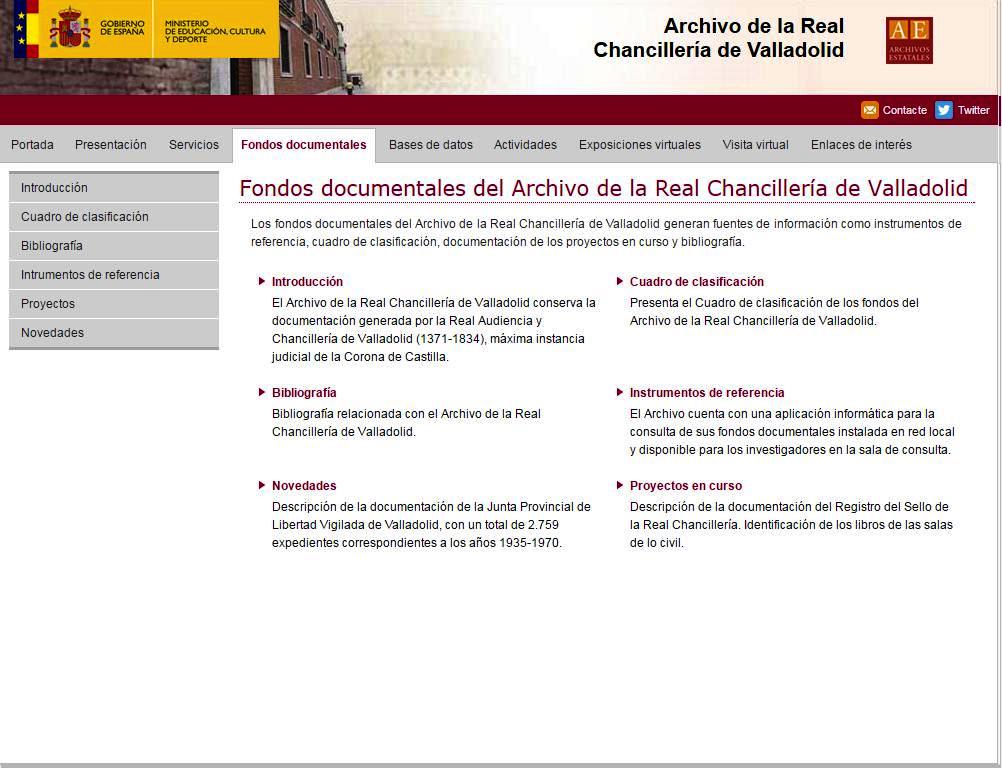This screenshot has width=1002, height=768.
Task: Click the Contacte envelope icon
Action: 870,110
